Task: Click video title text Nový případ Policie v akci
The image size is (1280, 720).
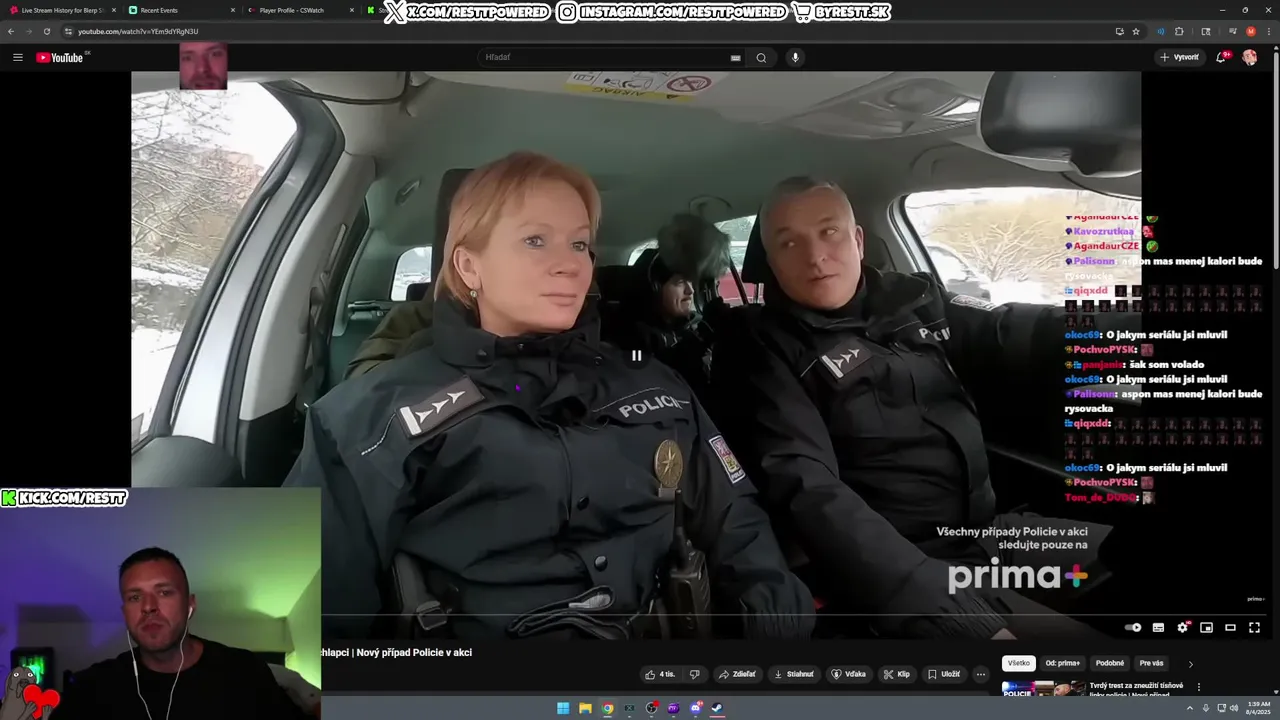Action: pyautogui.click(x=414, y=652)
